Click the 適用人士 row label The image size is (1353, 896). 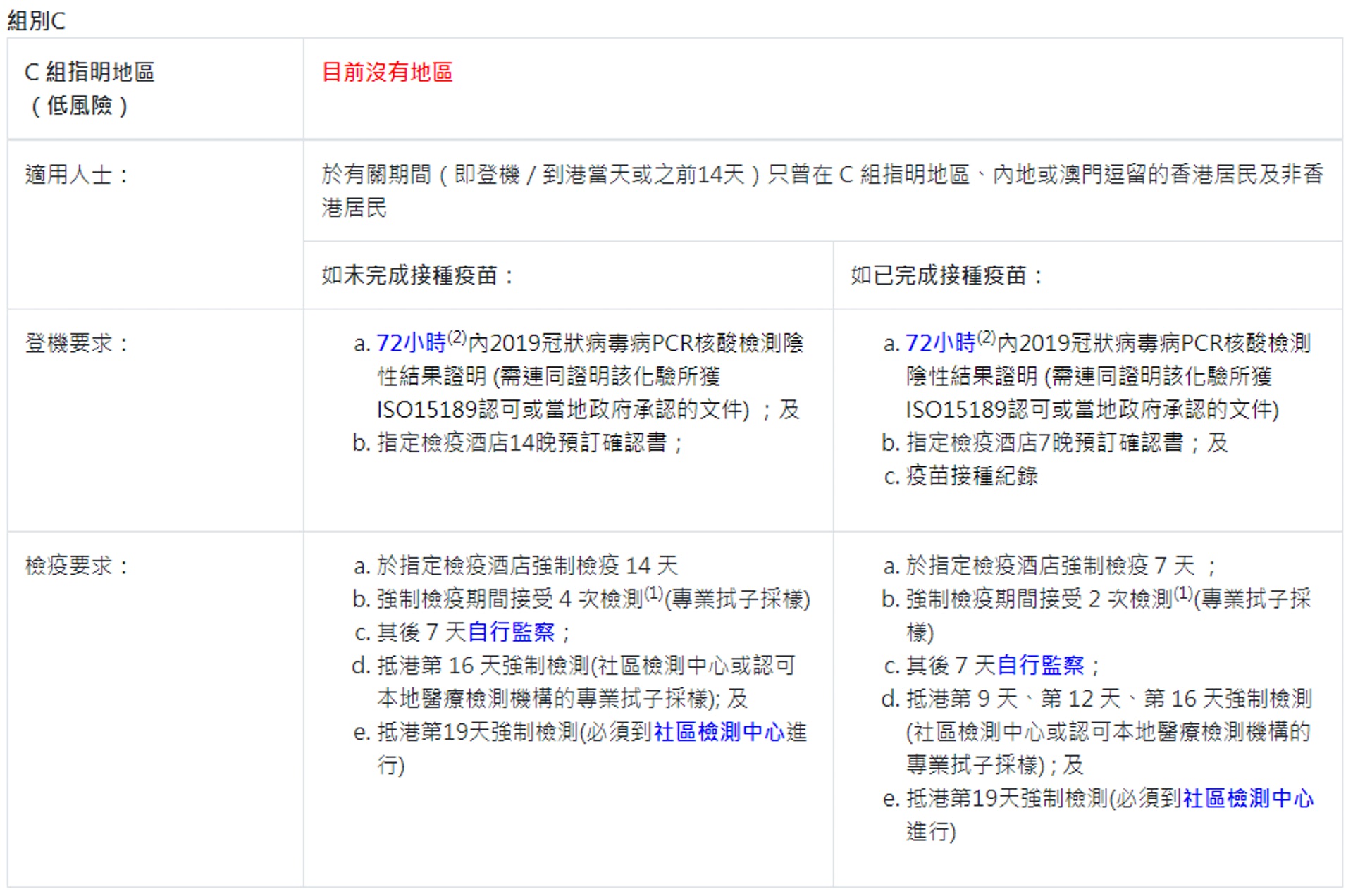76,175
